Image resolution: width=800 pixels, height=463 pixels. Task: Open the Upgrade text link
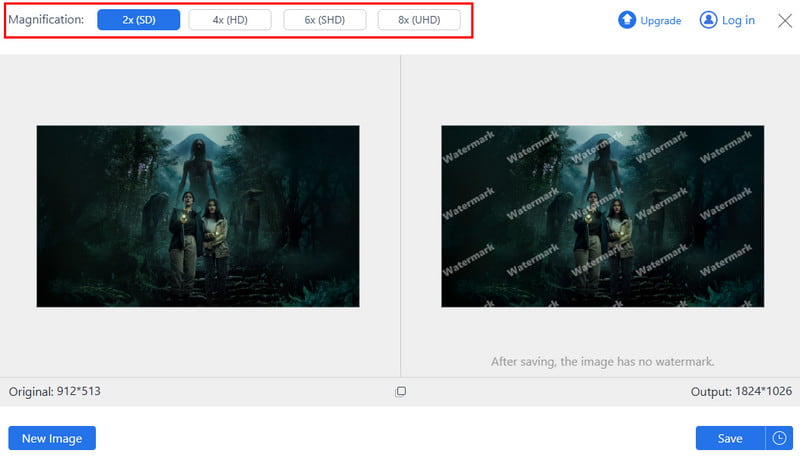point(660,21)
